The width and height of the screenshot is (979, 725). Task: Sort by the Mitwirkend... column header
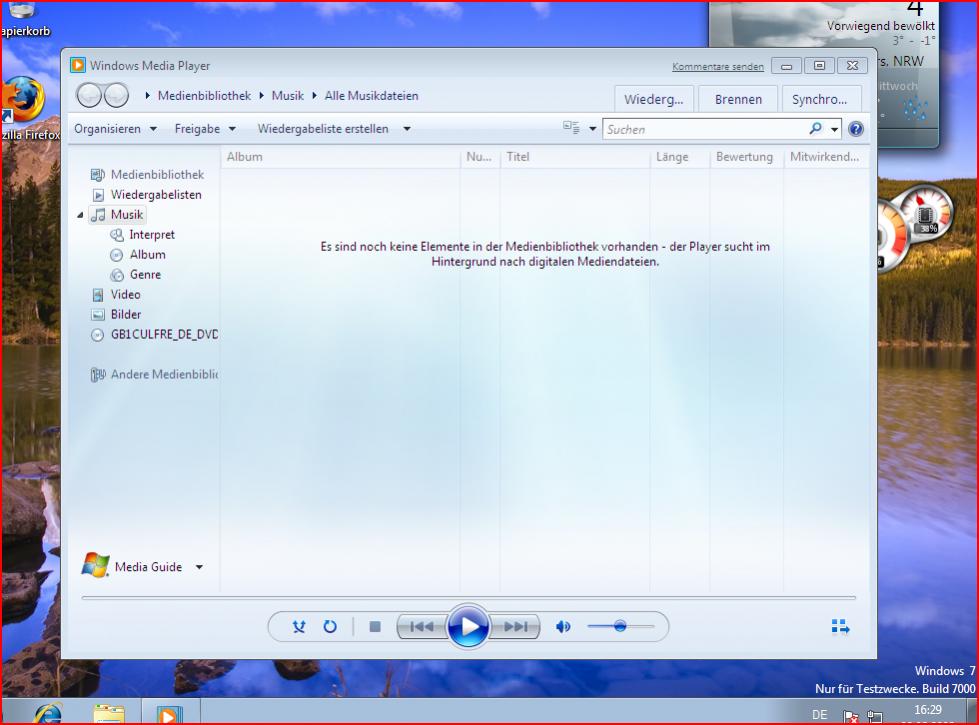[825, 157]
